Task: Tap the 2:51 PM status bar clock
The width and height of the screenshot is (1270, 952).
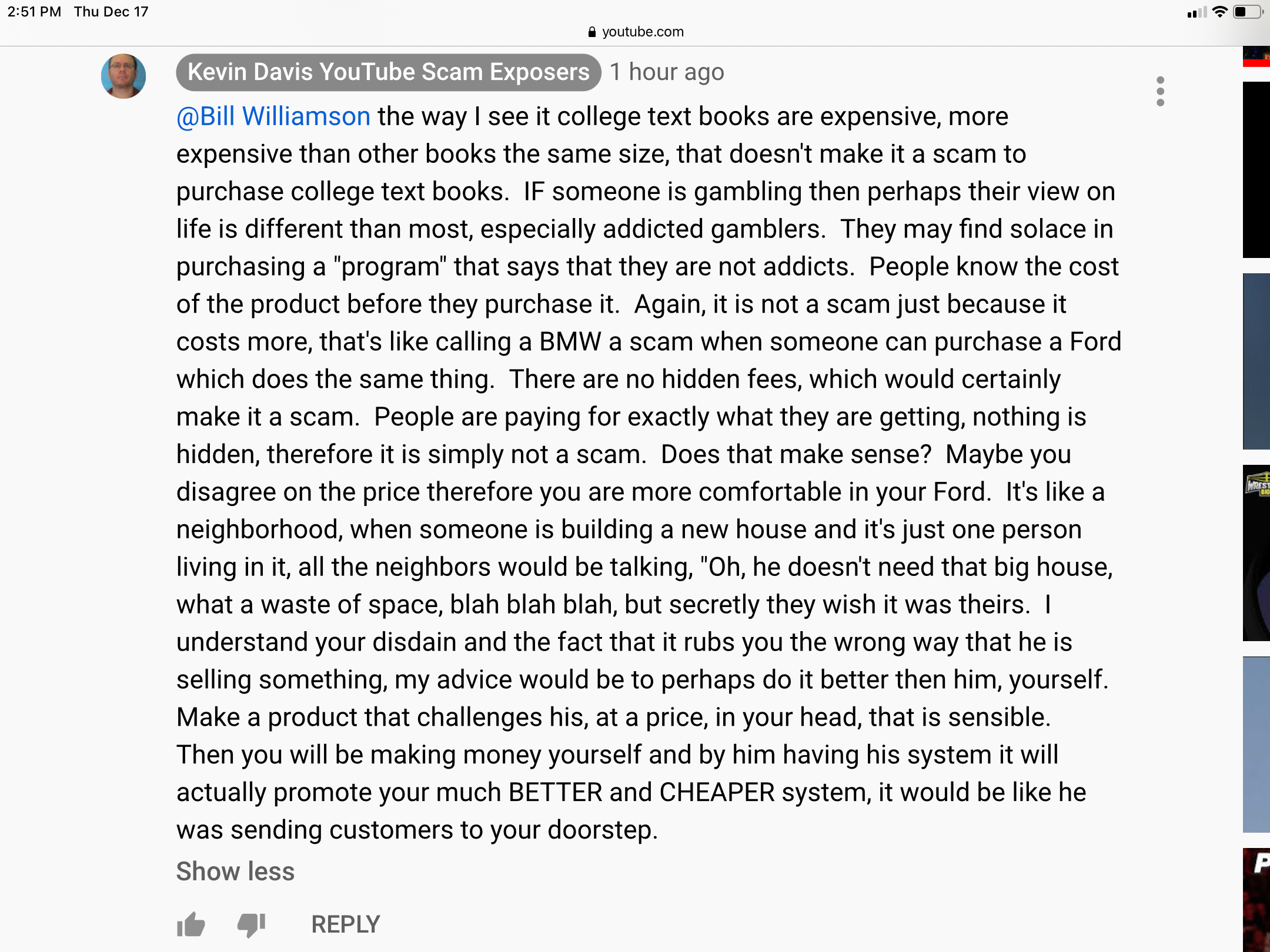Action: [34, 12]
